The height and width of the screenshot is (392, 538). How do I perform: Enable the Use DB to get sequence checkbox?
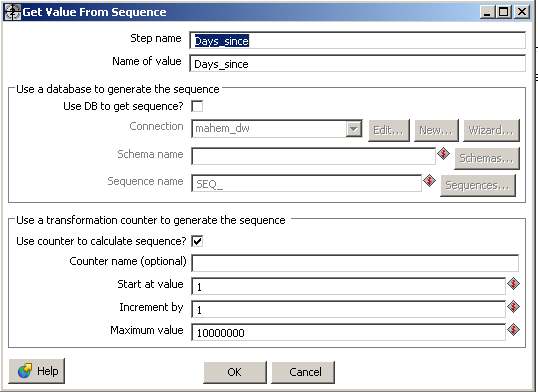coord(197,106)
